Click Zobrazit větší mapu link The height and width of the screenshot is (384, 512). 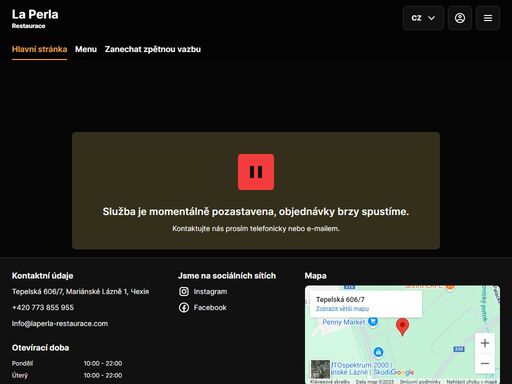tap(342, 309)
